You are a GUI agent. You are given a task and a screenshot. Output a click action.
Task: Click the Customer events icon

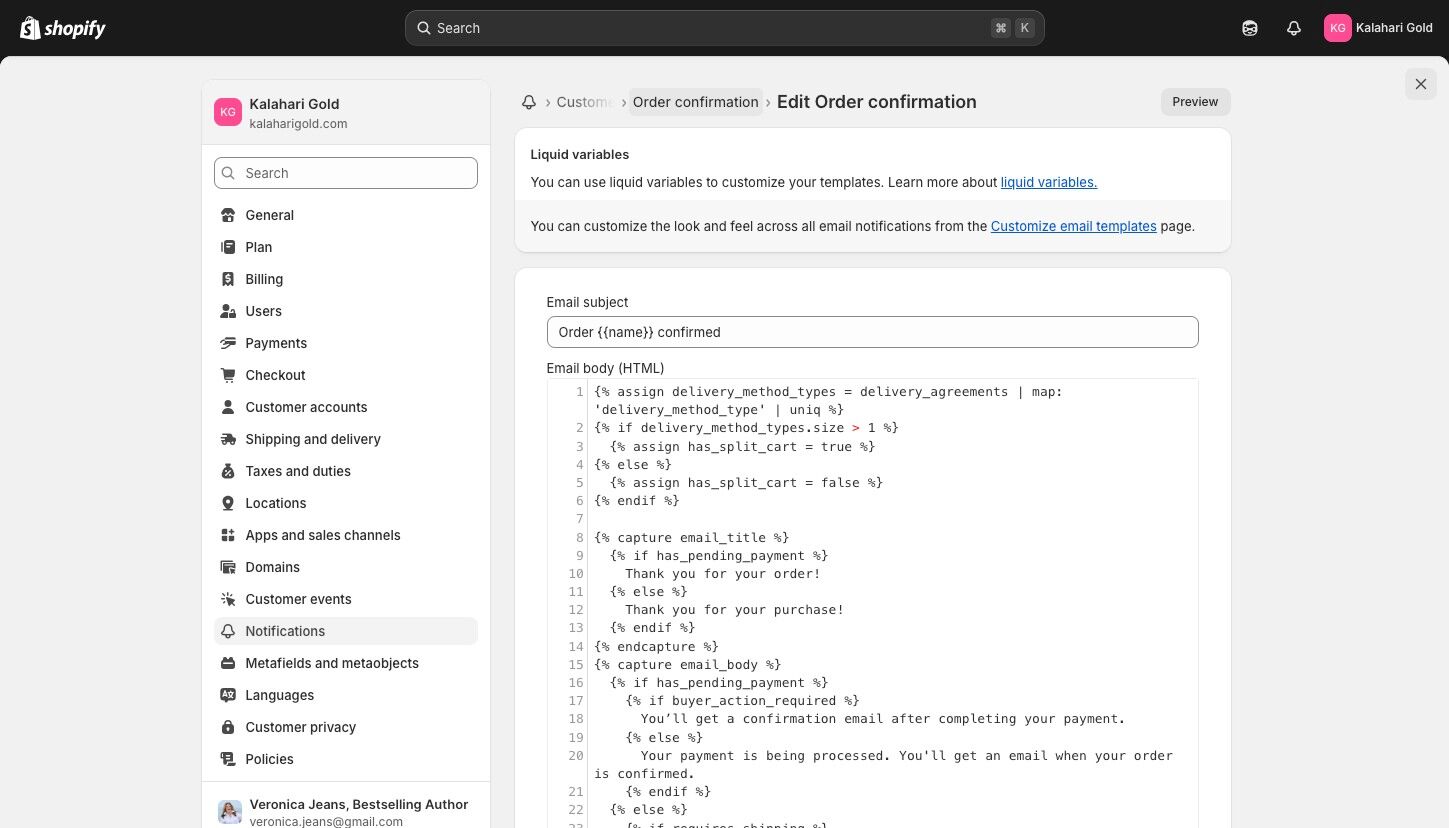coord(228,599)
